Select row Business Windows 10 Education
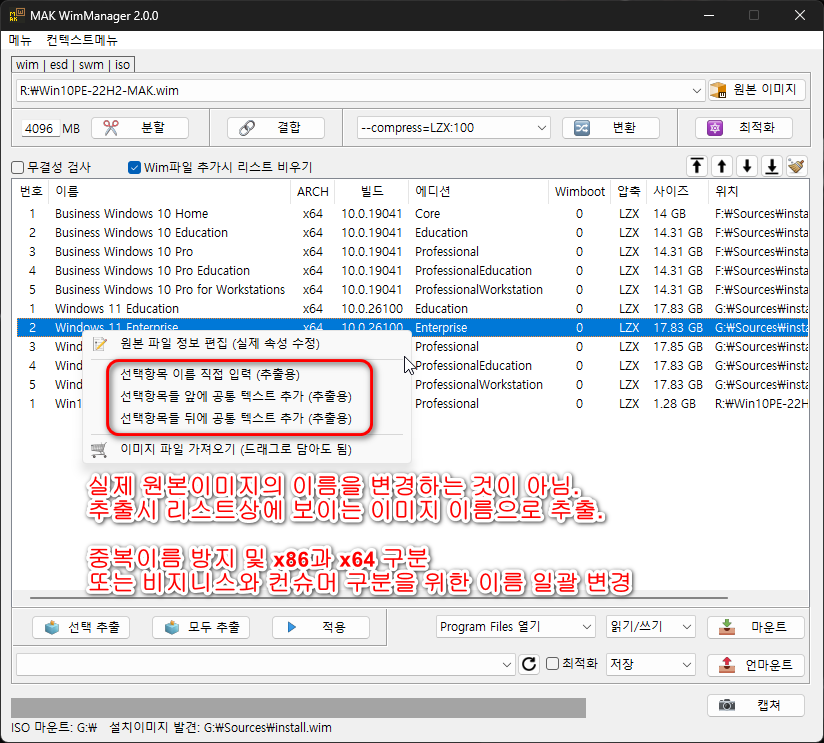 pos(413,233)
